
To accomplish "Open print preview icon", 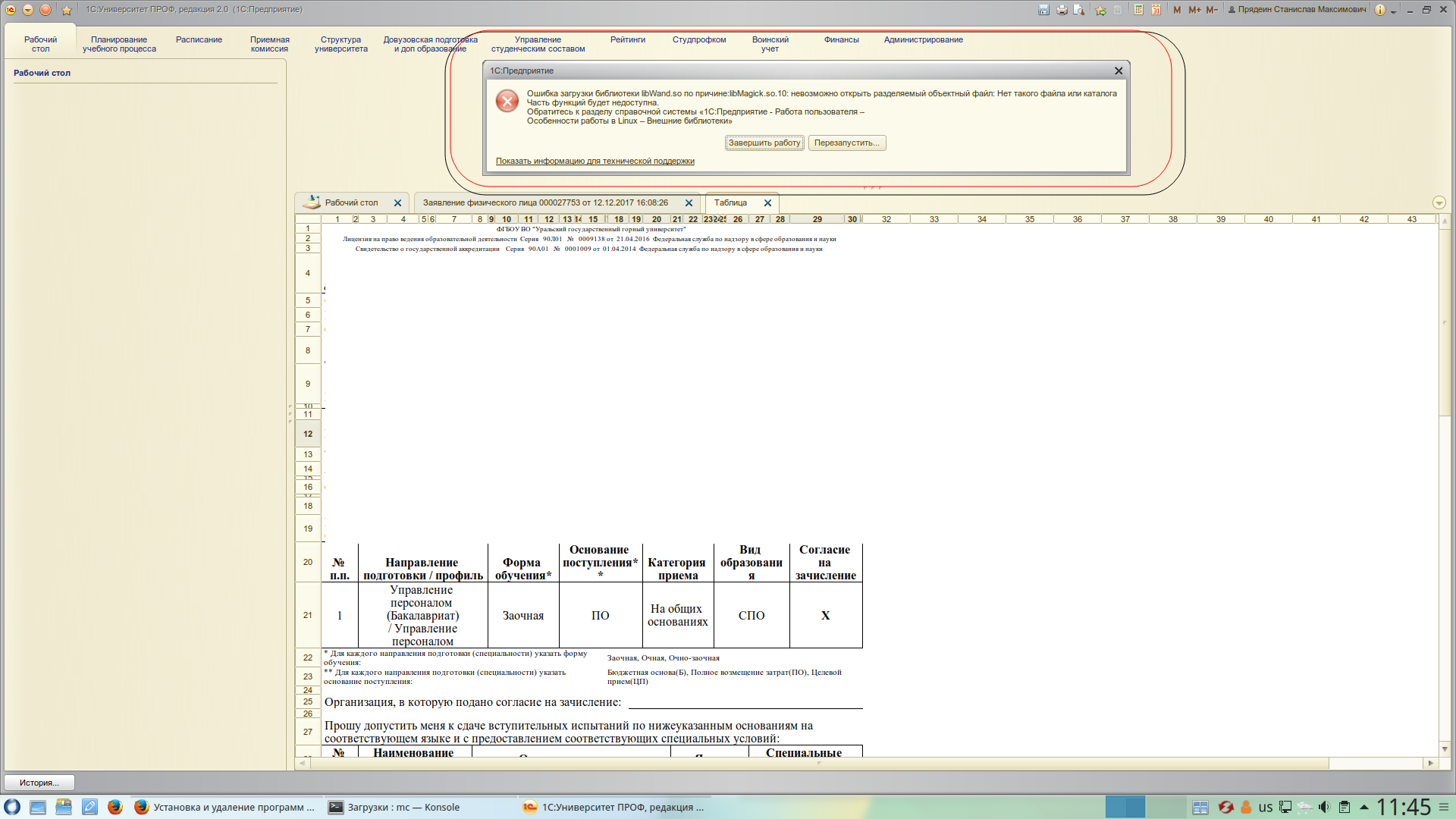I will point(1078,10).
